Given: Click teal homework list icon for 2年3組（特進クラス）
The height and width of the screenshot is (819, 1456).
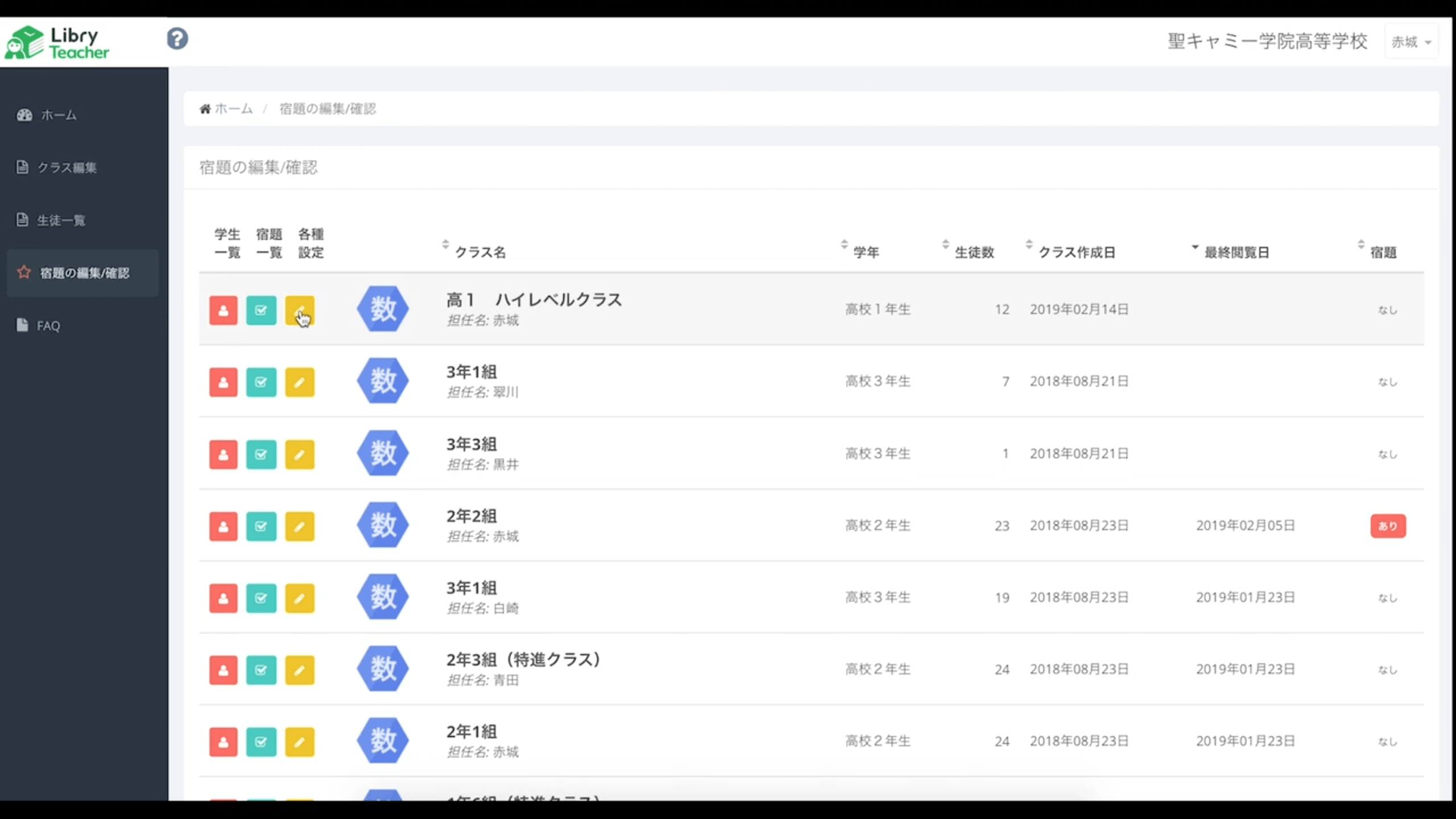Looking at the screenshot, I should point(261,670).
